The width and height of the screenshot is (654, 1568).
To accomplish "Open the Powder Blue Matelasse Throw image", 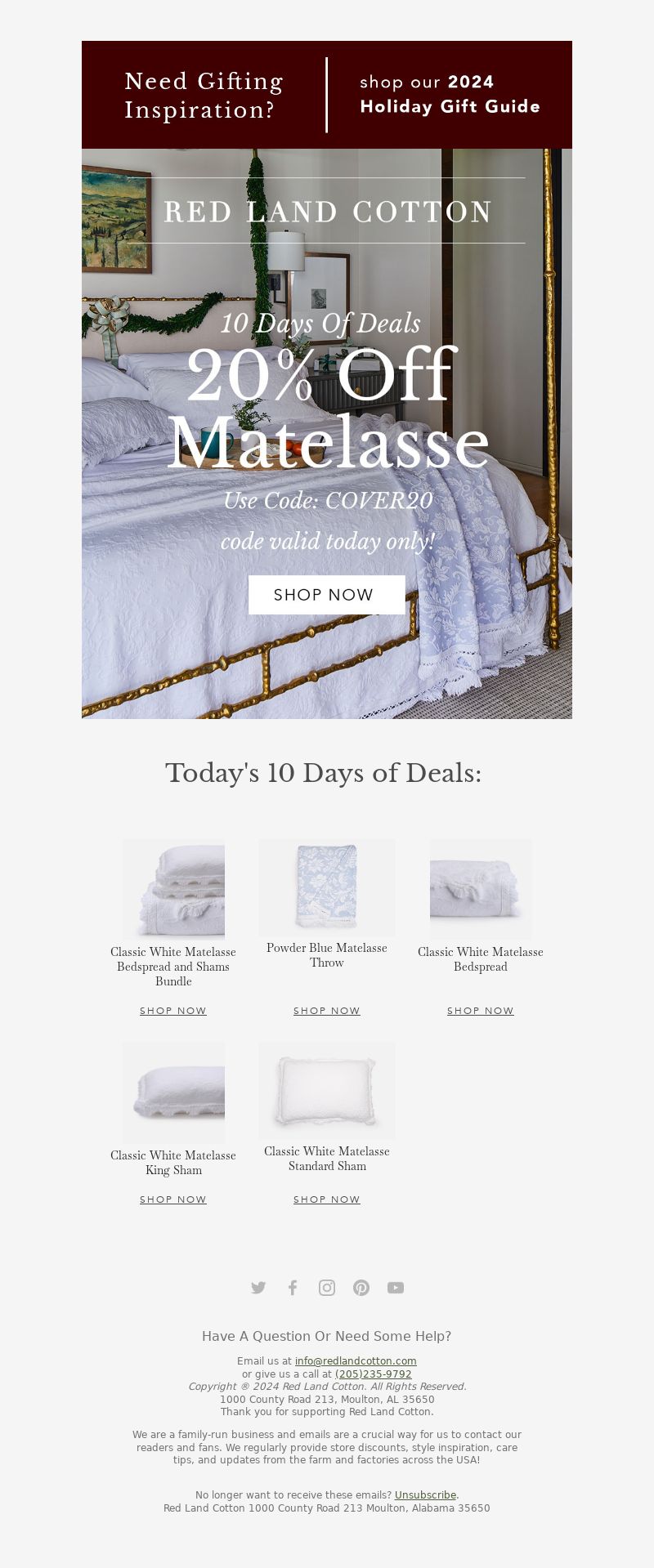I will pyautogui.click(x=327, y=888).
